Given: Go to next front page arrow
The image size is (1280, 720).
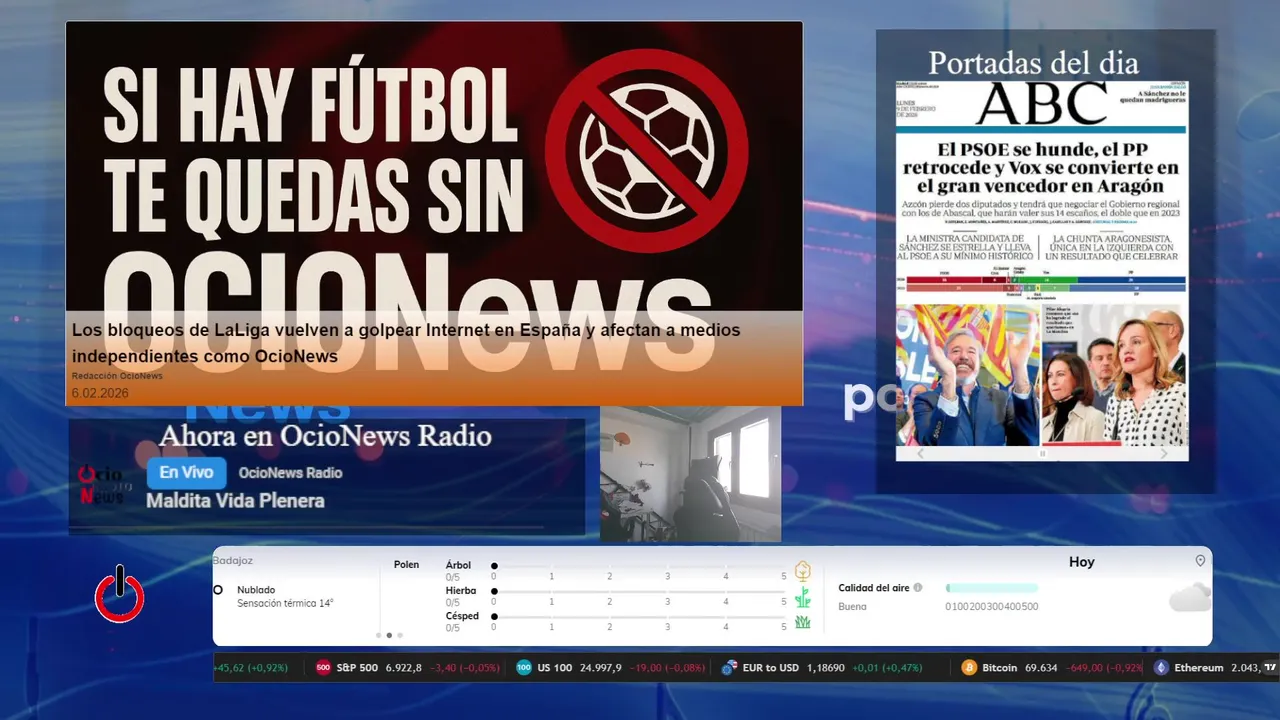Looking at the screenshot, I should pos(1163,453).
